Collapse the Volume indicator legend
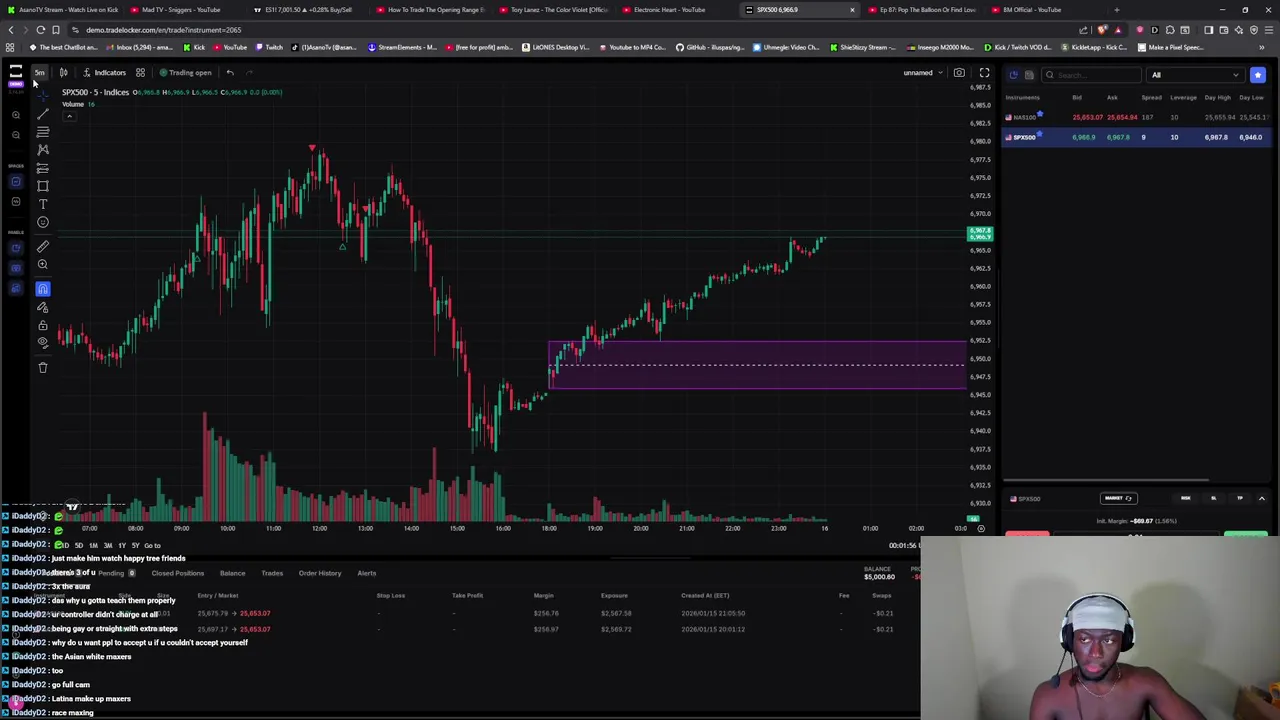Screen dimensions: 1280x720 (x=69, y=116)
